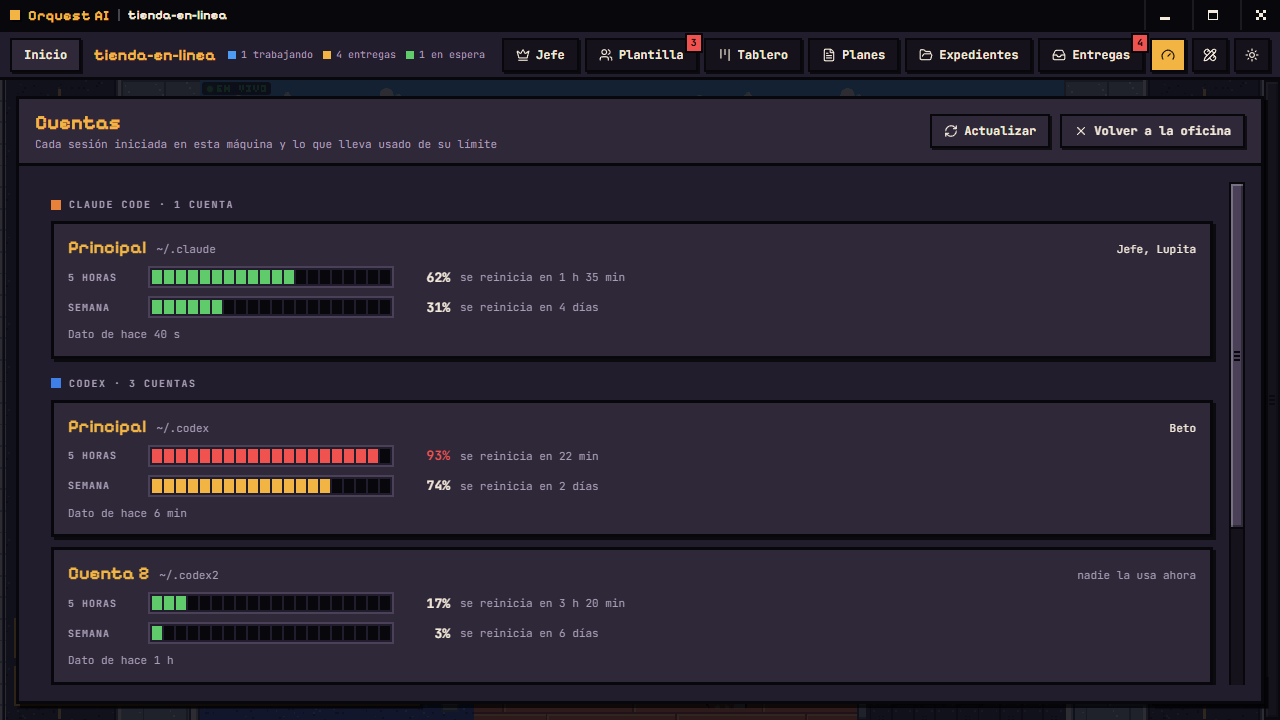The image size is (1280, 720).
Task: Open the usage gauge accounts icon
Action: (x=1168, y=55)
